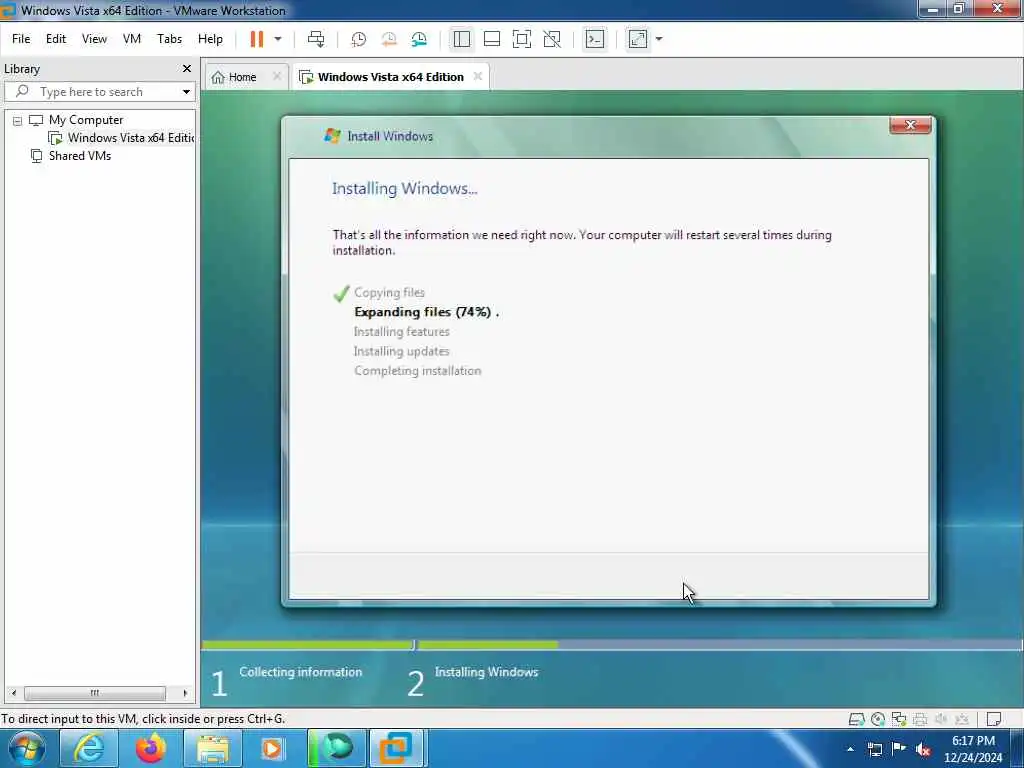Open the stretch guest dropdown arrow
The width and height of the screenshot is (1024, 768).
(x=659, y=39)
